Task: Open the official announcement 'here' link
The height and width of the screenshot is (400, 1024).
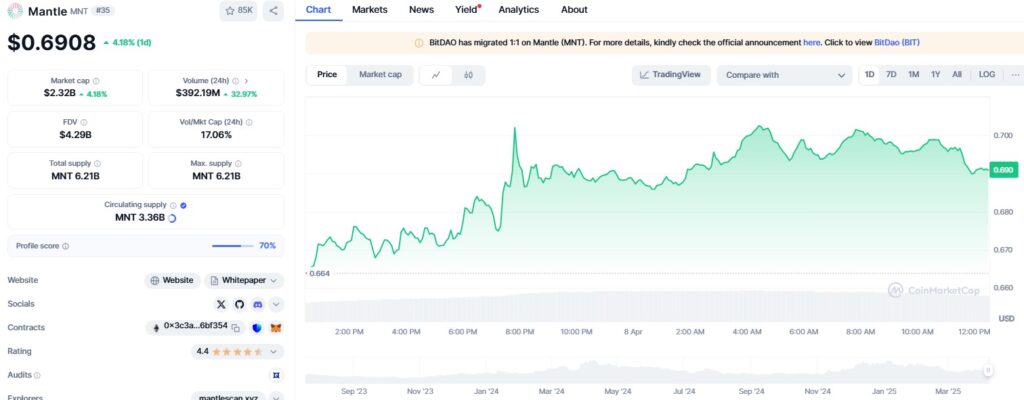Action: 811,43
